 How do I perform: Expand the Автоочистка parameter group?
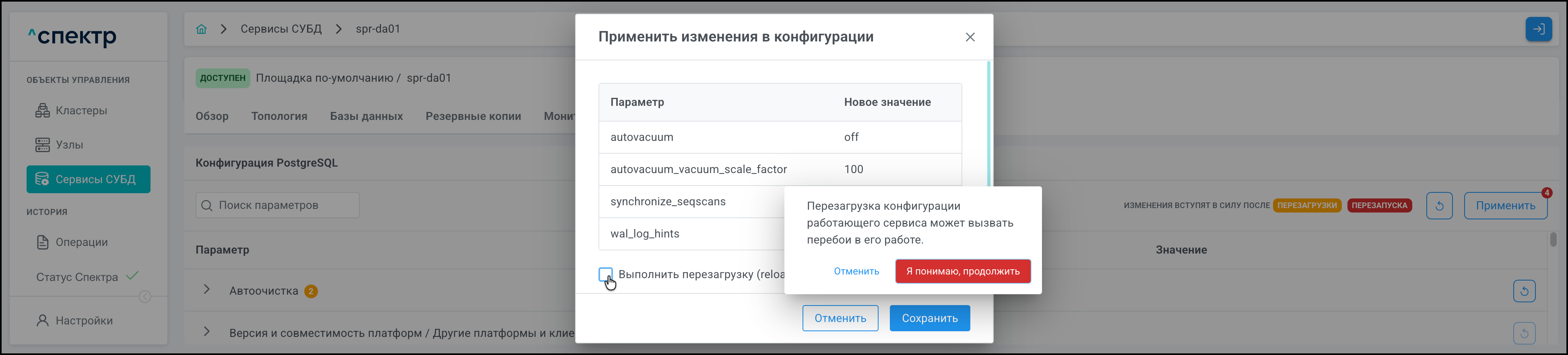(x=207, y=290)
